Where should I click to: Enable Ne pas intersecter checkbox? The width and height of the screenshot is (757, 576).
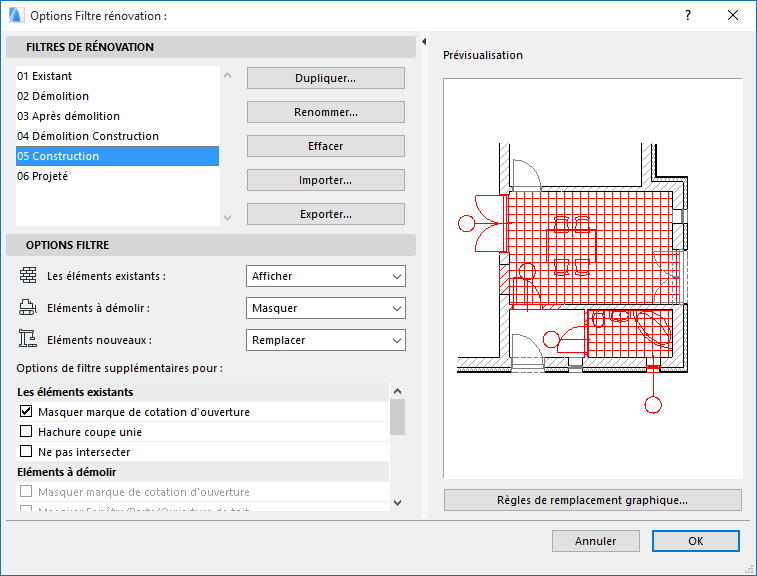click(26, 451)
